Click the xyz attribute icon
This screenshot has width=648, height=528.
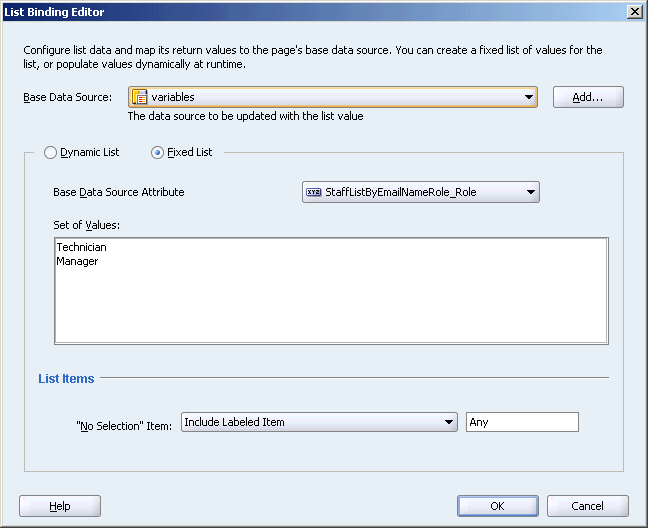coord(313,192)
